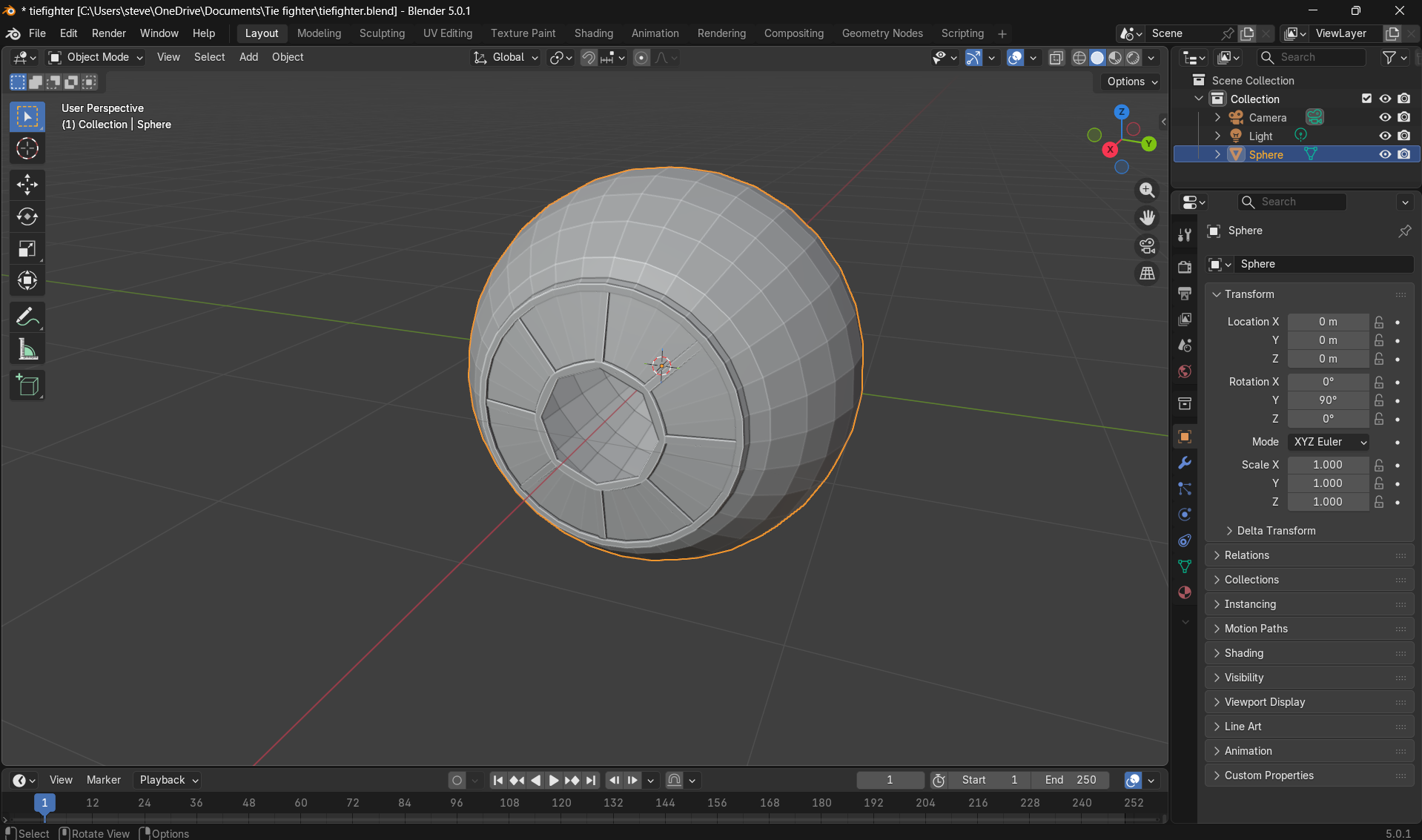Select the Add Cube tool
Screen dimensions: 1422x840
[x=27, y=386]
